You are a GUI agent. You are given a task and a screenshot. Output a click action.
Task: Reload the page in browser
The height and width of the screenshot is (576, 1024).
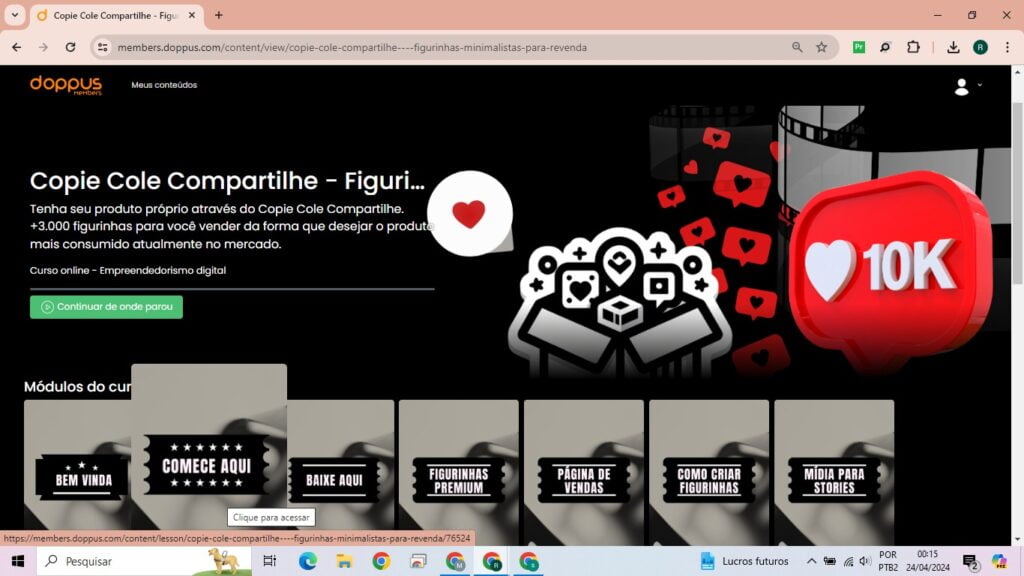[x=70, y=47]
